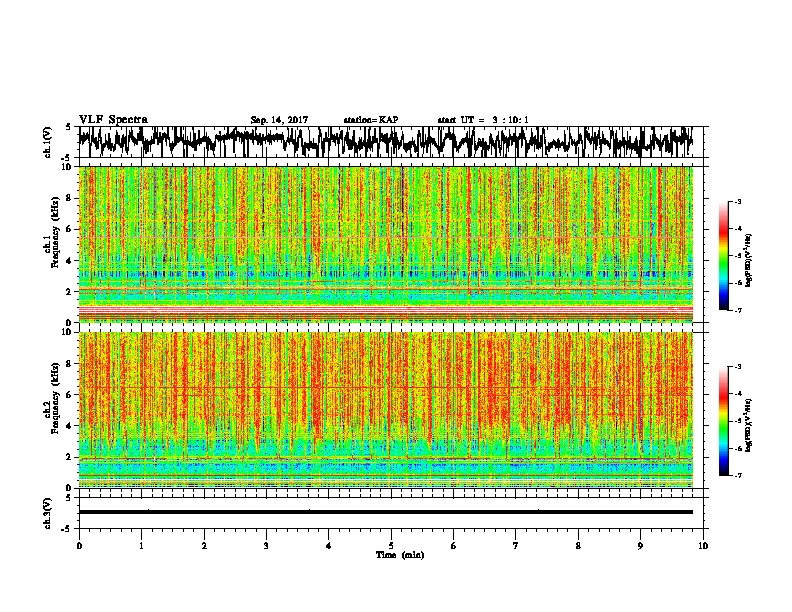Click the "VLF Spectra" plot title

[x=113, y=120]
